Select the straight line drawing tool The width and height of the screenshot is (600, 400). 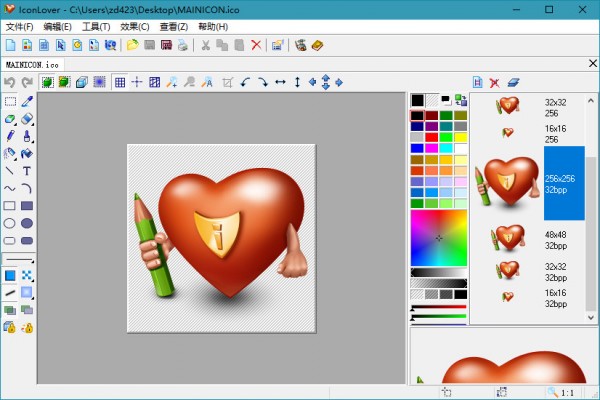click(x=10, y=171)
